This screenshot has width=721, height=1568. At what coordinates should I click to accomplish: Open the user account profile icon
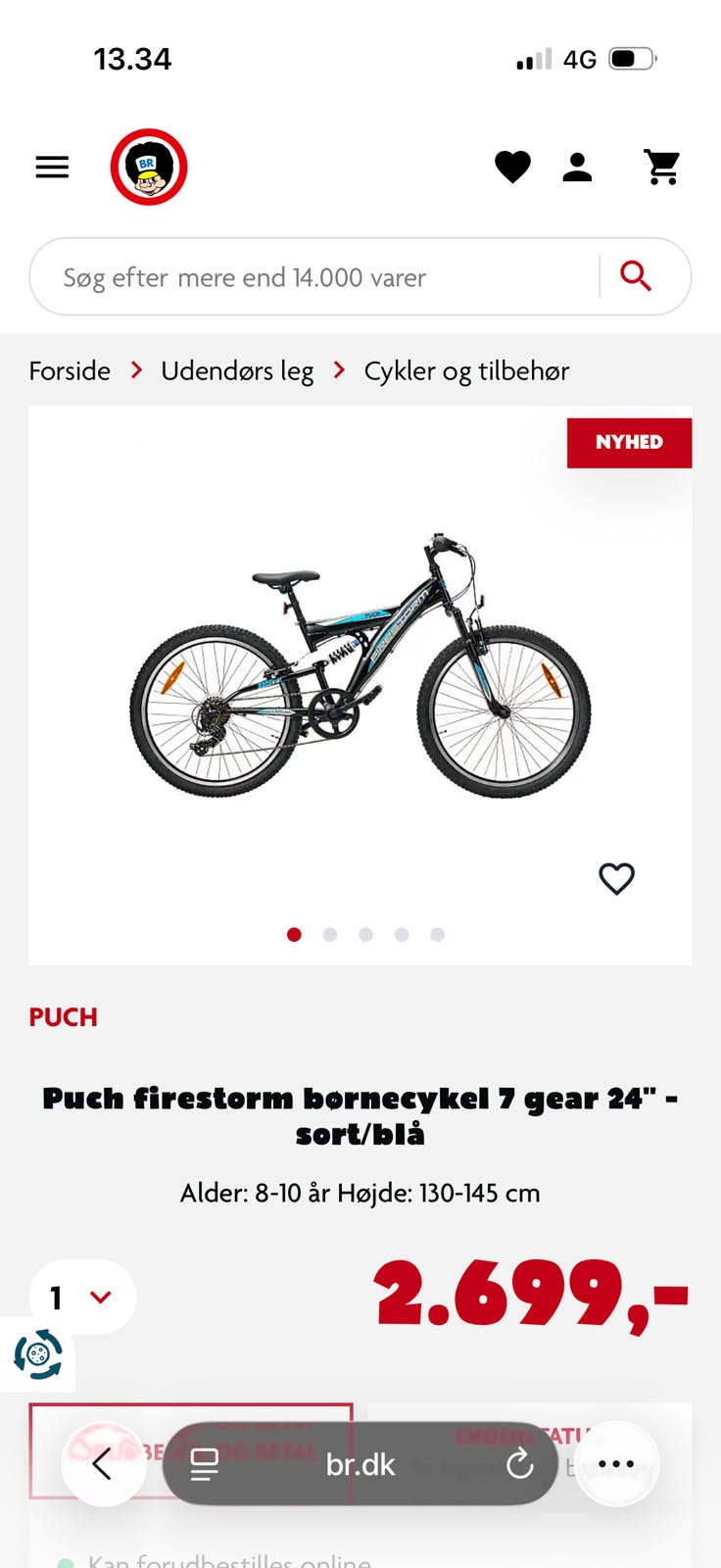[578, 168]
